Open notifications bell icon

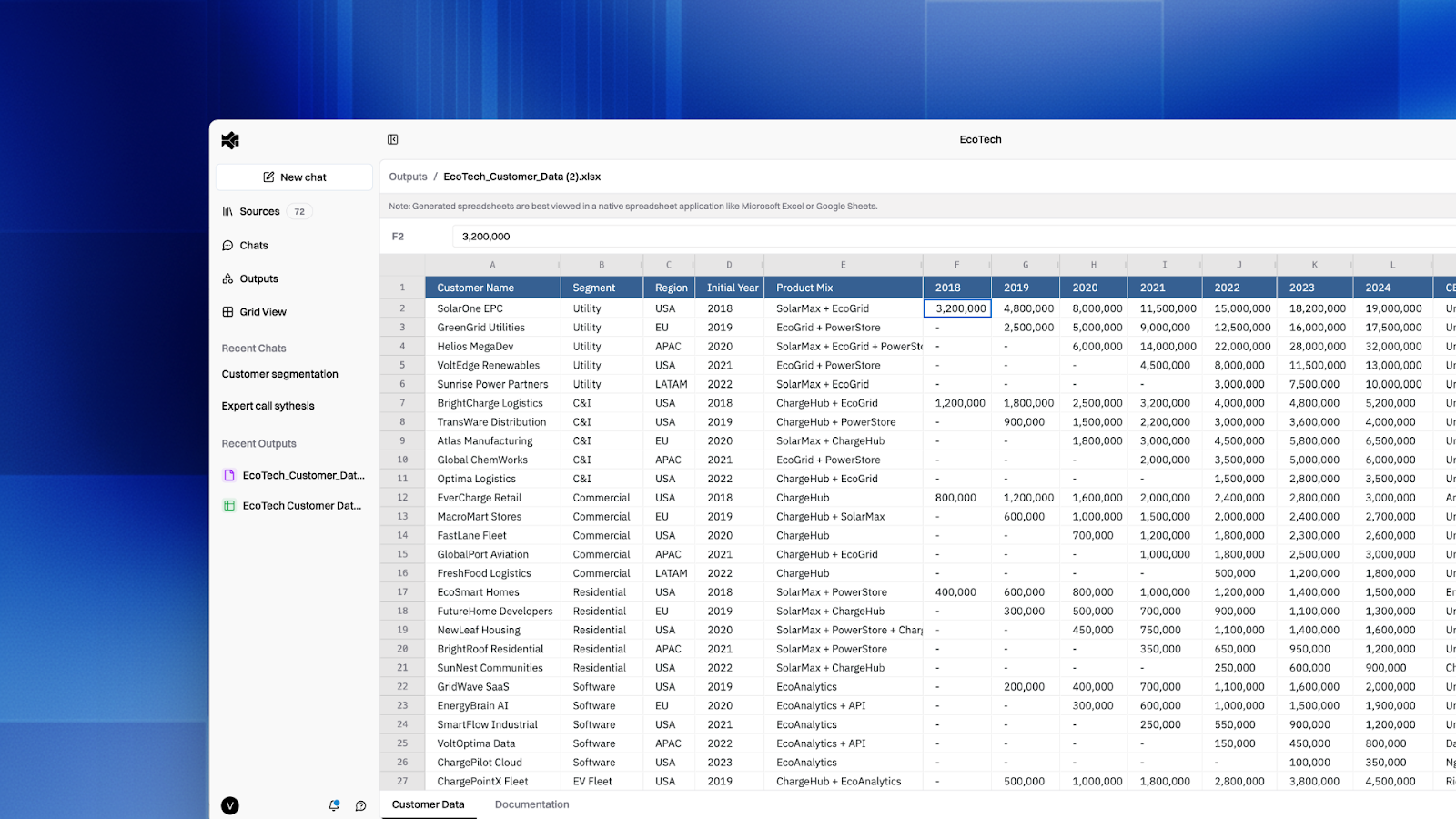point(334,805)
